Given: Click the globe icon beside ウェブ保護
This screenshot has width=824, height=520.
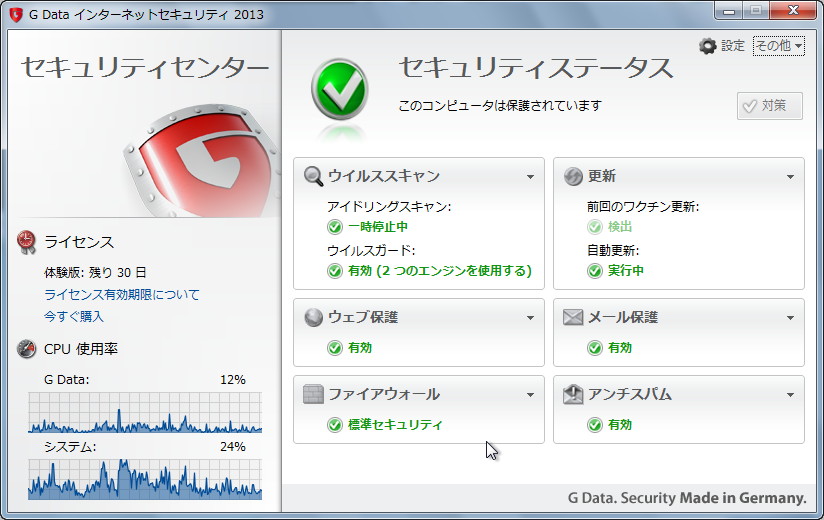Looking at the screenshot, I should click(314, 317).
